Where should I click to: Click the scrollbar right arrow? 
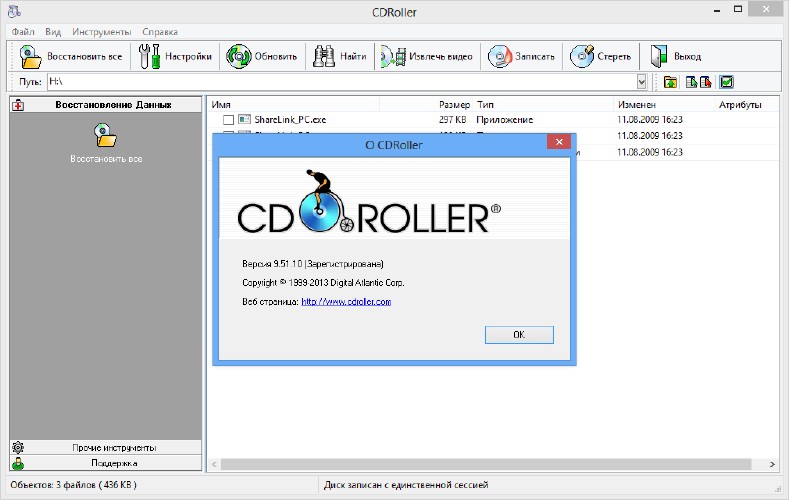coord(772,464)
